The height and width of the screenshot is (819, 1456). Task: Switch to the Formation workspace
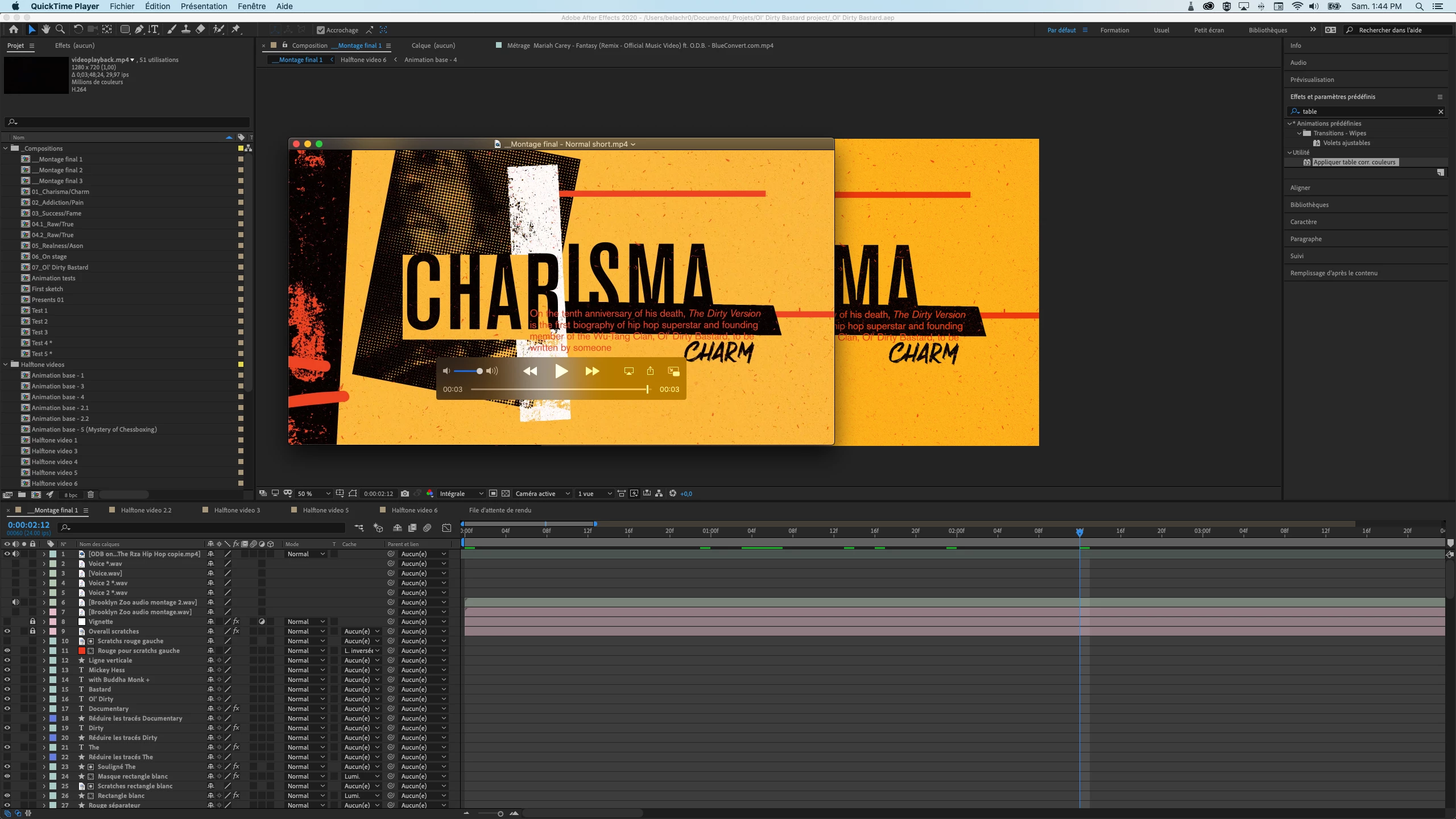click(1114, 30)
